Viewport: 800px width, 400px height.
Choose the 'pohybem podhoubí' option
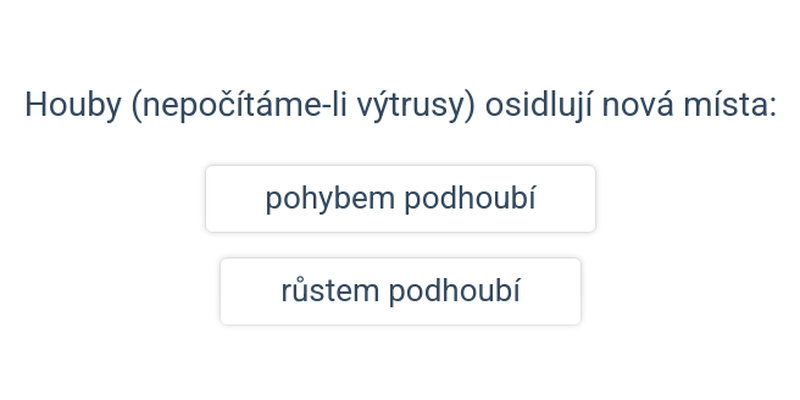pos(400,199)
